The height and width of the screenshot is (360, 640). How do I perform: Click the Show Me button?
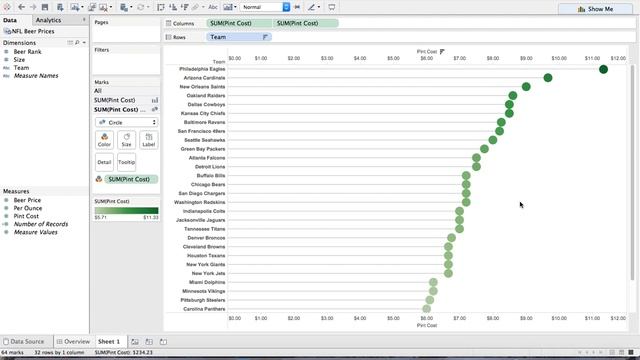click(595, 9)
